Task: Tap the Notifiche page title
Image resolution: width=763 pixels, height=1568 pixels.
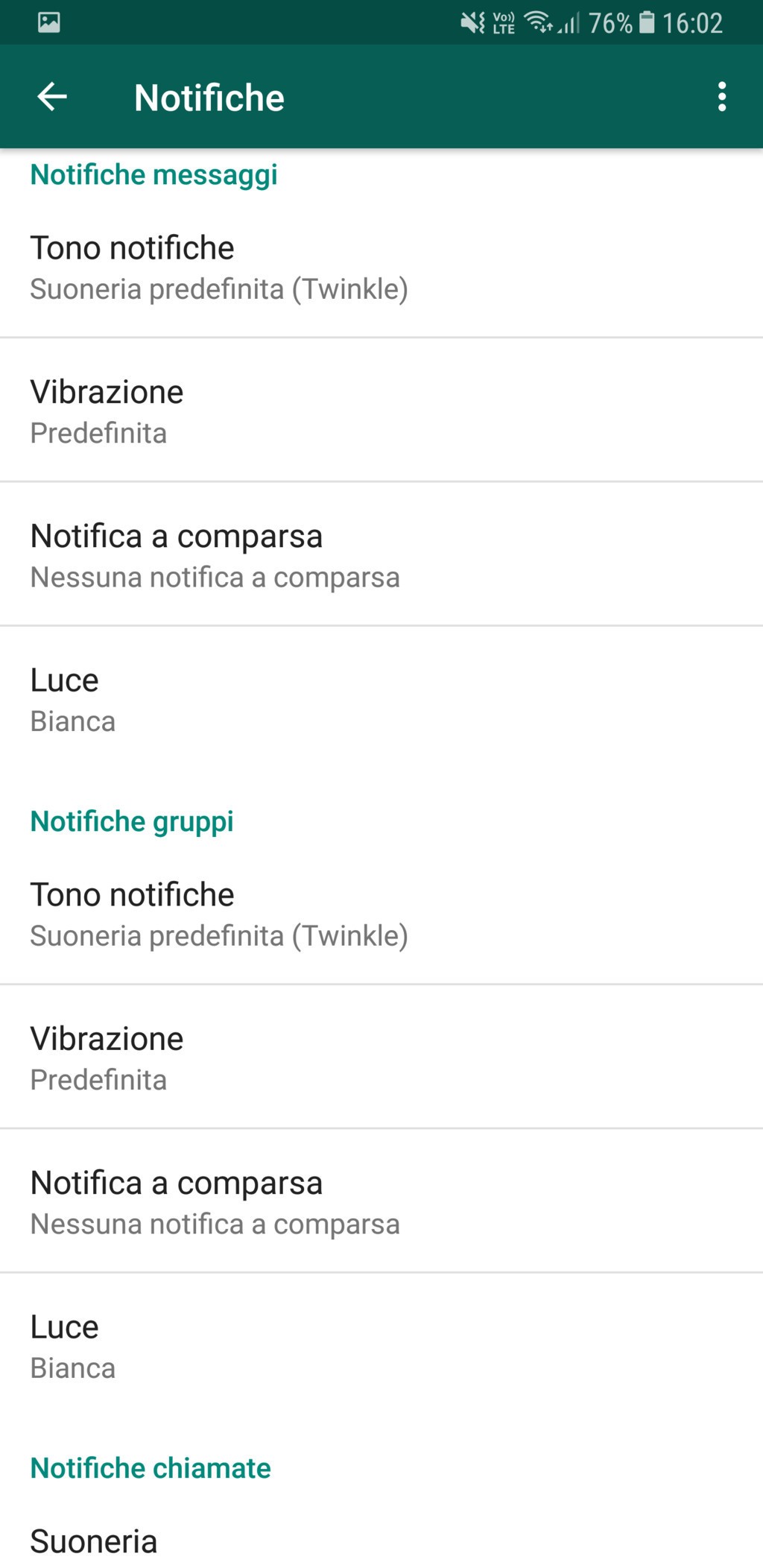Action: click(x=209, y=98)
